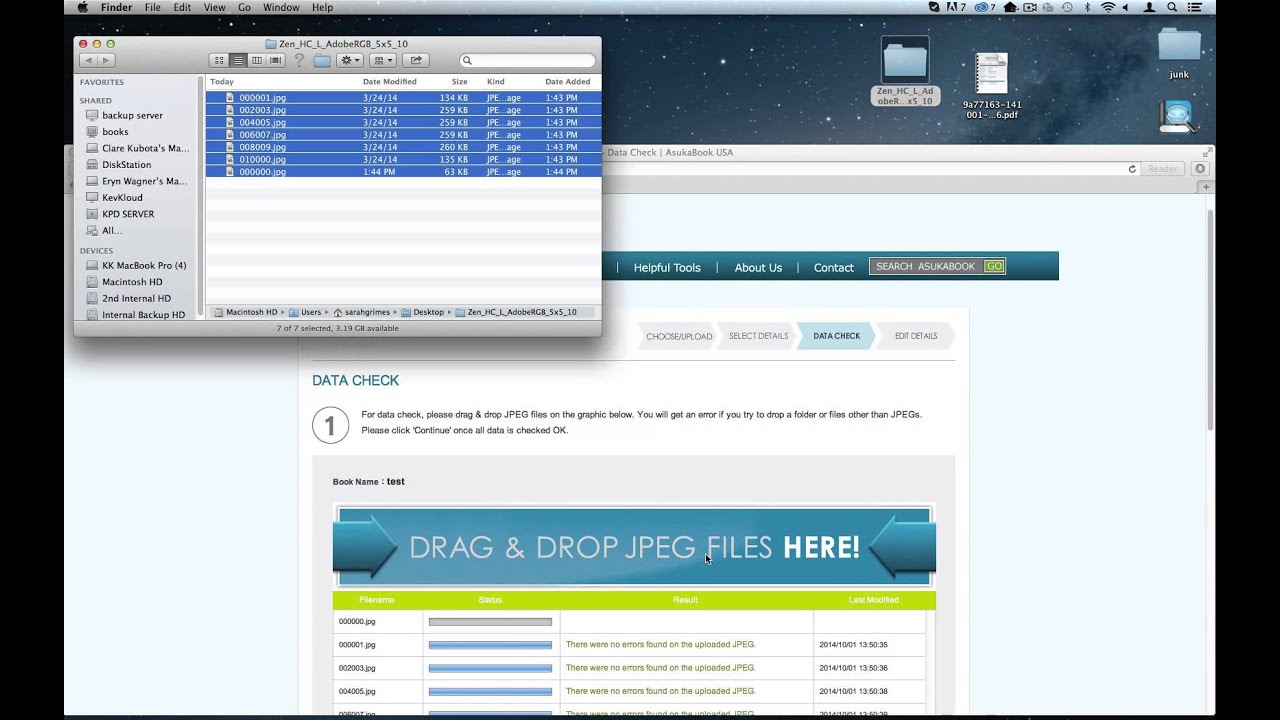Switch Finder to icon view
1280x720 pixels.
[219, 61]
